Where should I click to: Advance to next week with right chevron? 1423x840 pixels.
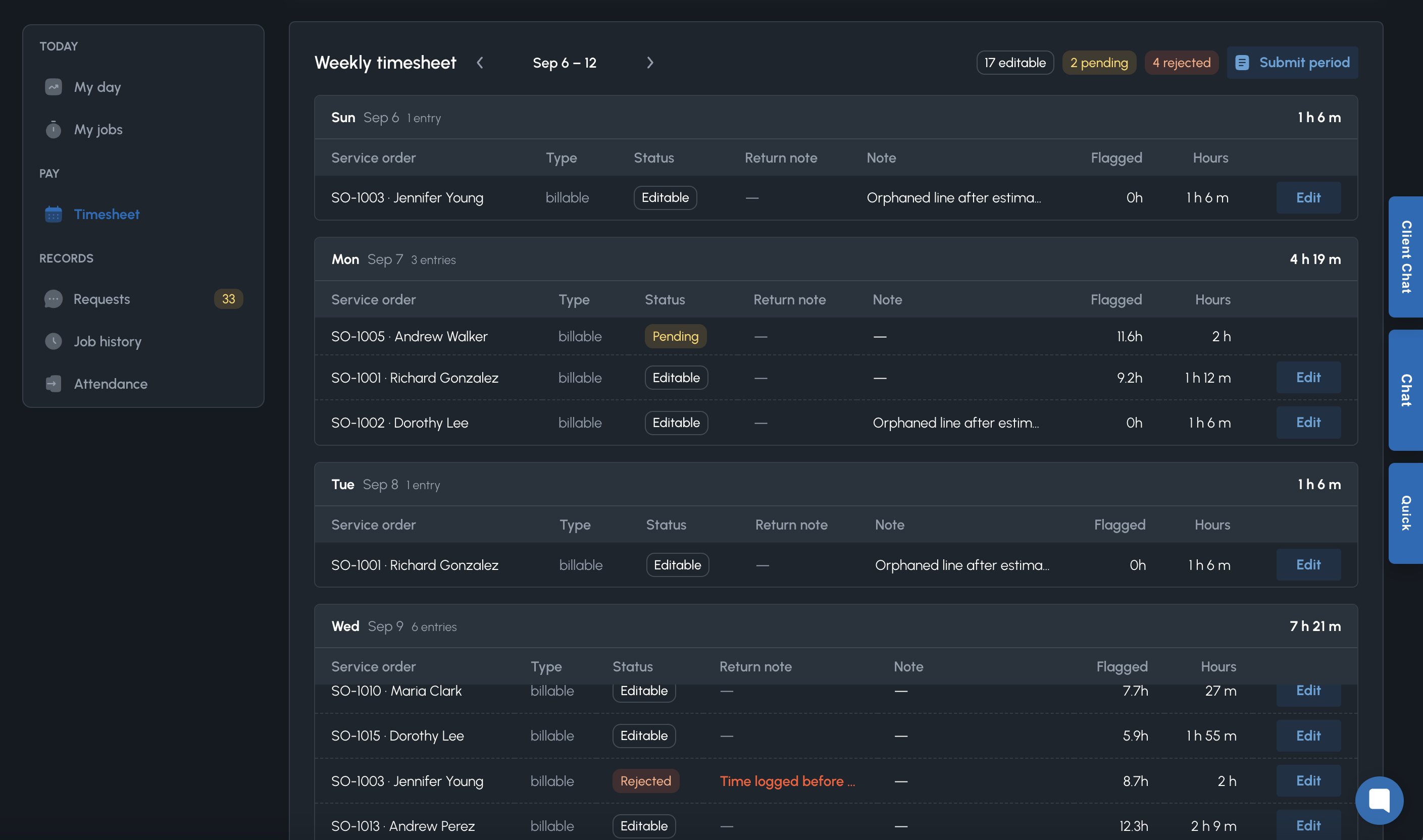pos(650,63)
